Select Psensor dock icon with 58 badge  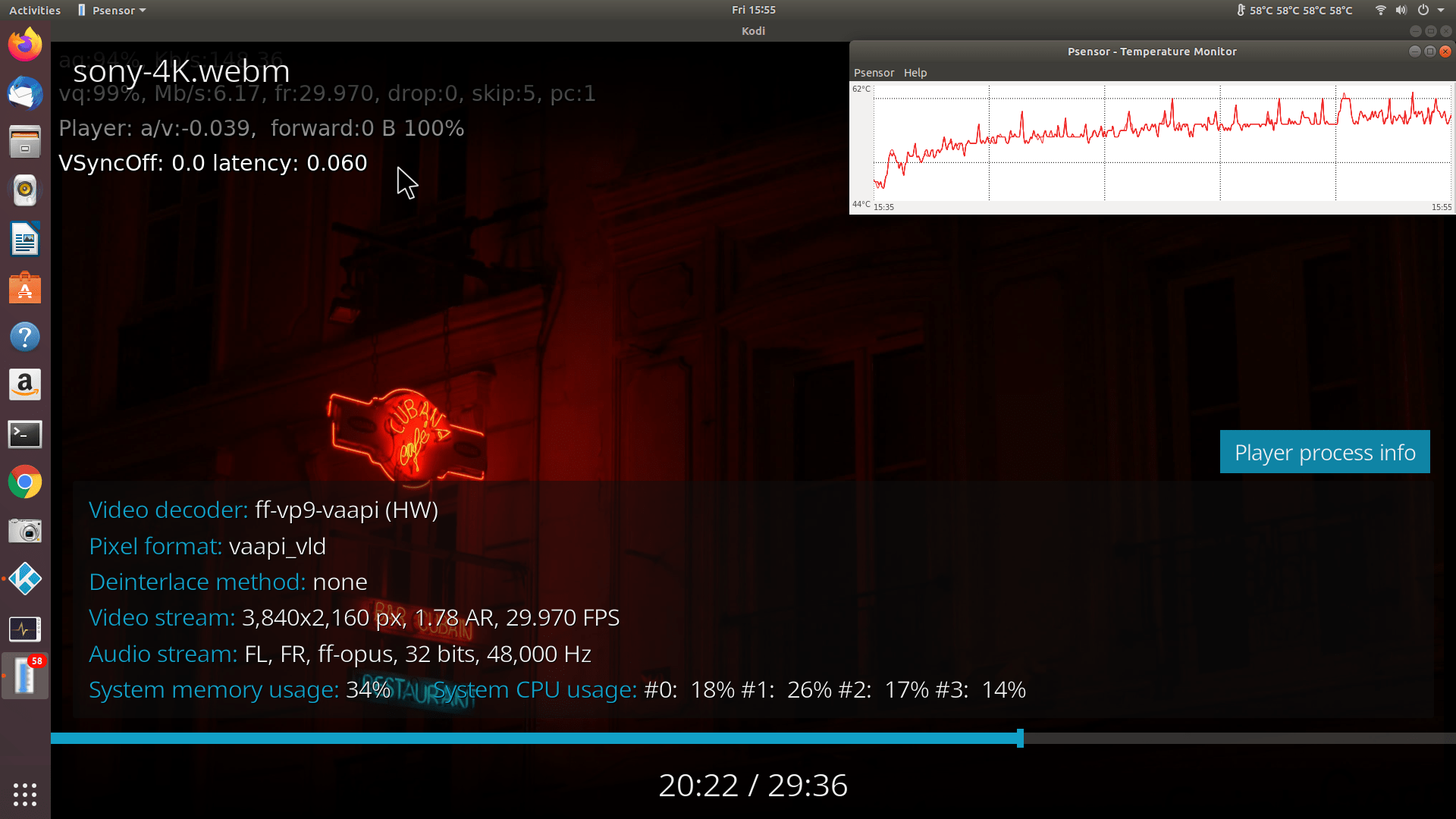(x=25, y=676)
